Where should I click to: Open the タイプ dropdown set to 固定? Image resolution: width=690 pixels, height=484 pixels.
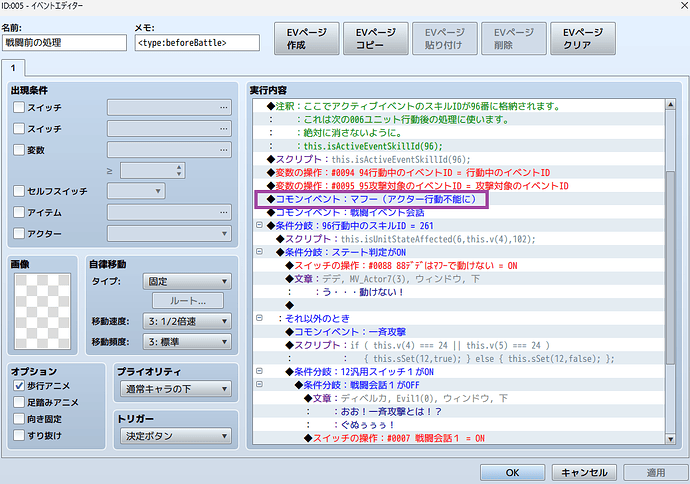(x=187, y=281)
